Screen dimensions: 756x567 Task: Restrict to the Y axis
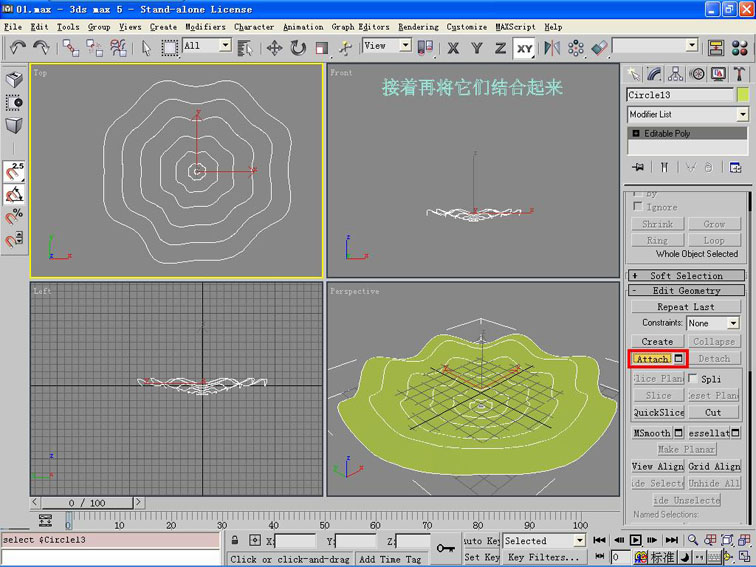click(477, 48)
